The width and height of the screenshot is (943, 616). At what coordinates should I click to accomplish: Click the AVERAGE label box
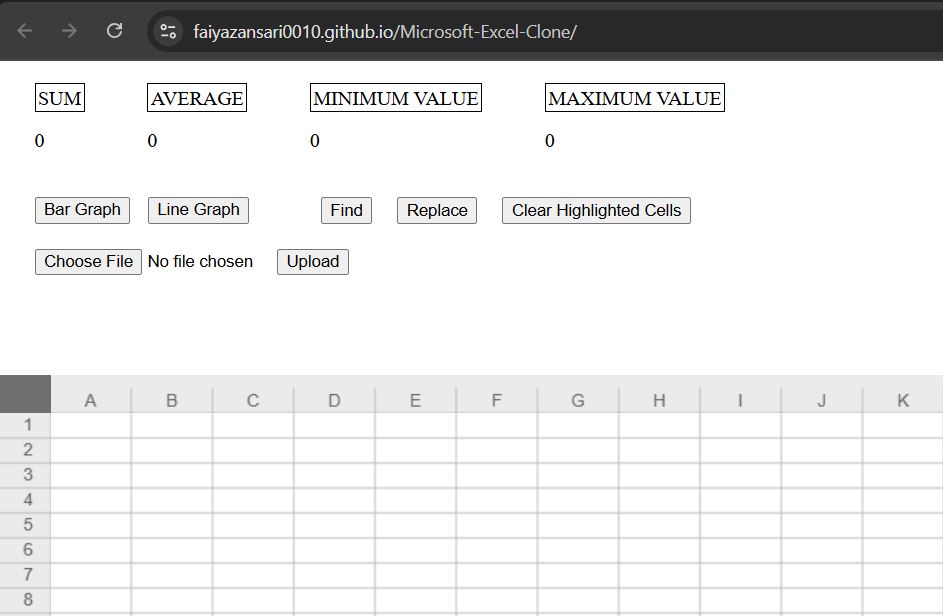[197, 97]
